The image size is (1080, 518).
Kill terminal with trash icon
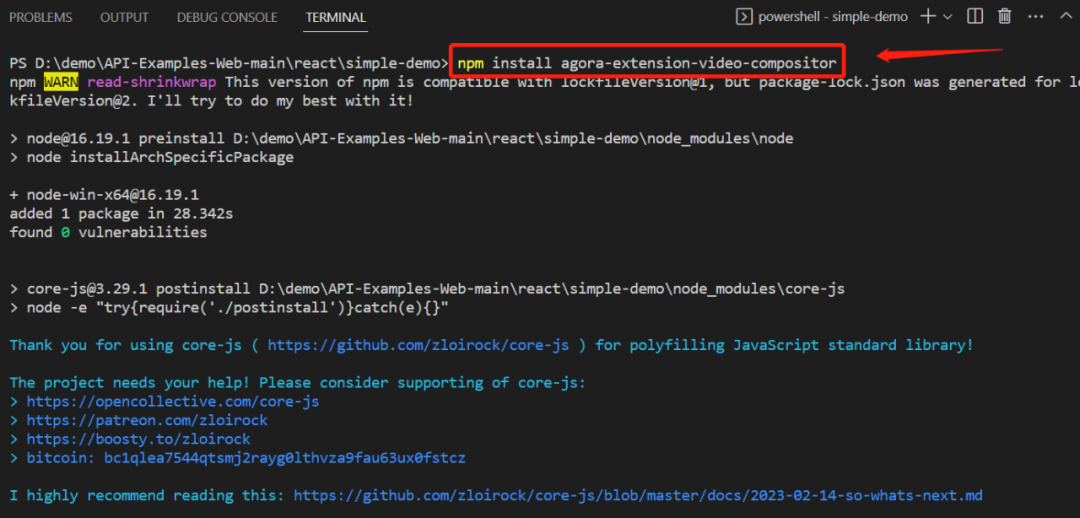tap(1005, 17)
